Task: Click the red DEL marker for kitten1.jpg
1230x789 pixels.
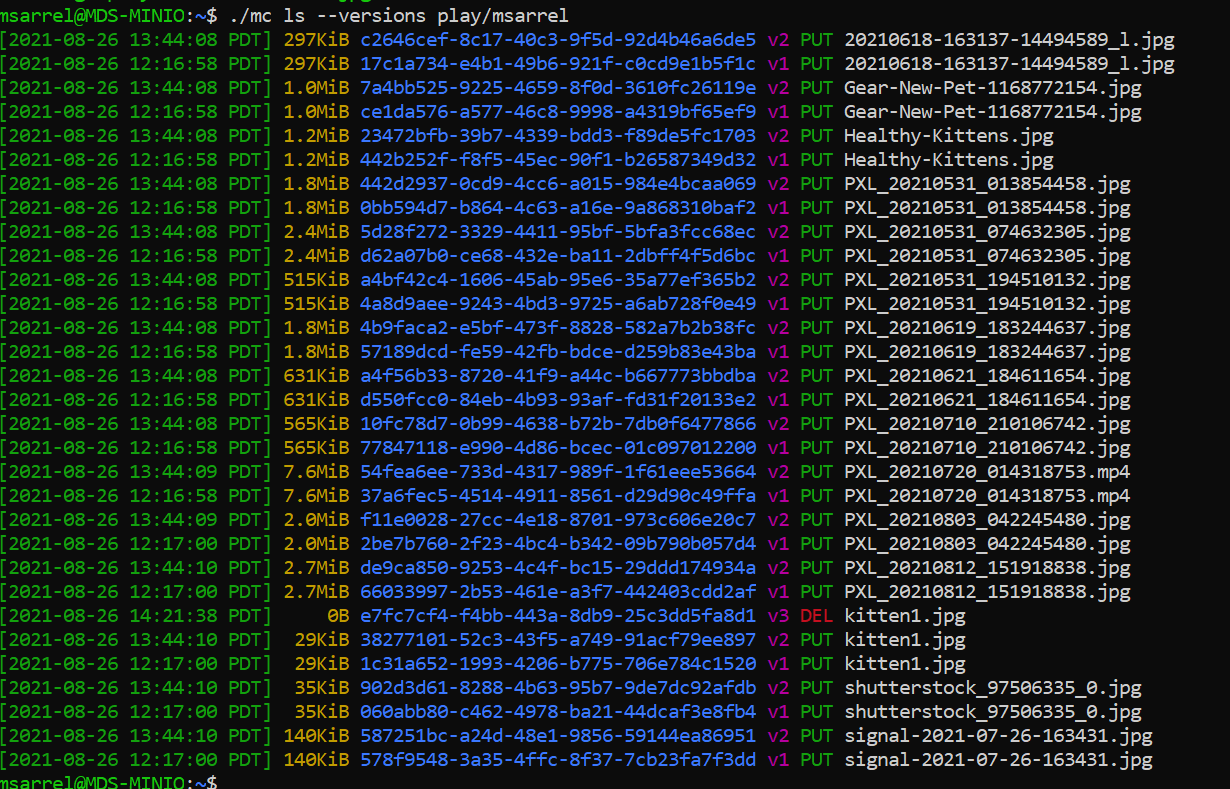Action: tap(817, 616)
